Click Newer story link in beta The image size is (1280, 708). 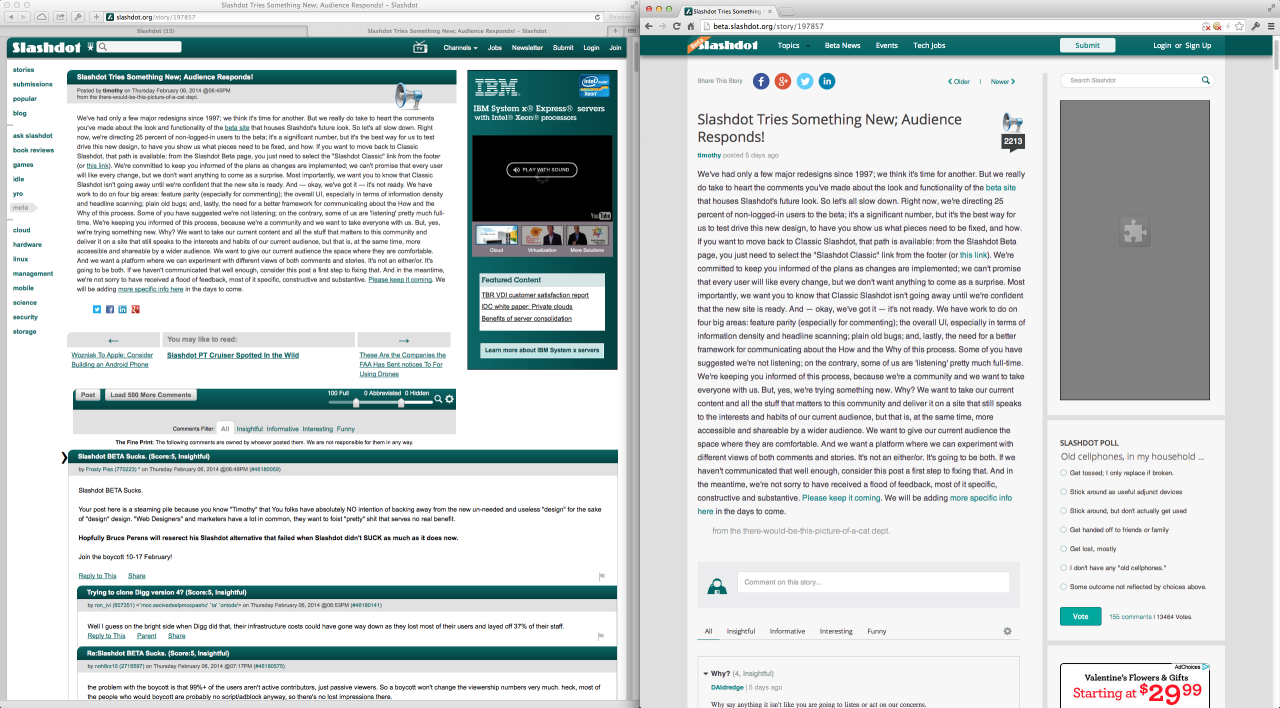1003,82
